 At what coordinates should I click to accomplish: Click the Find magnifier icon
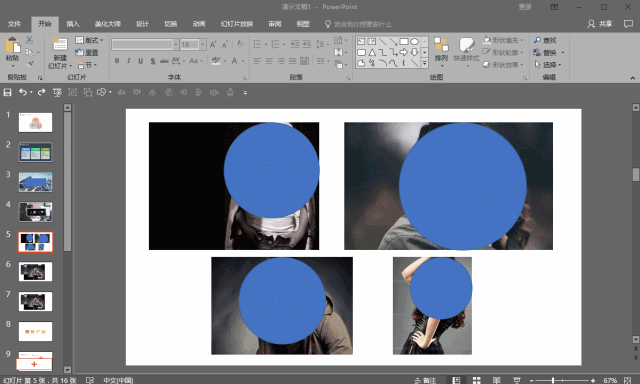[537, 40]
